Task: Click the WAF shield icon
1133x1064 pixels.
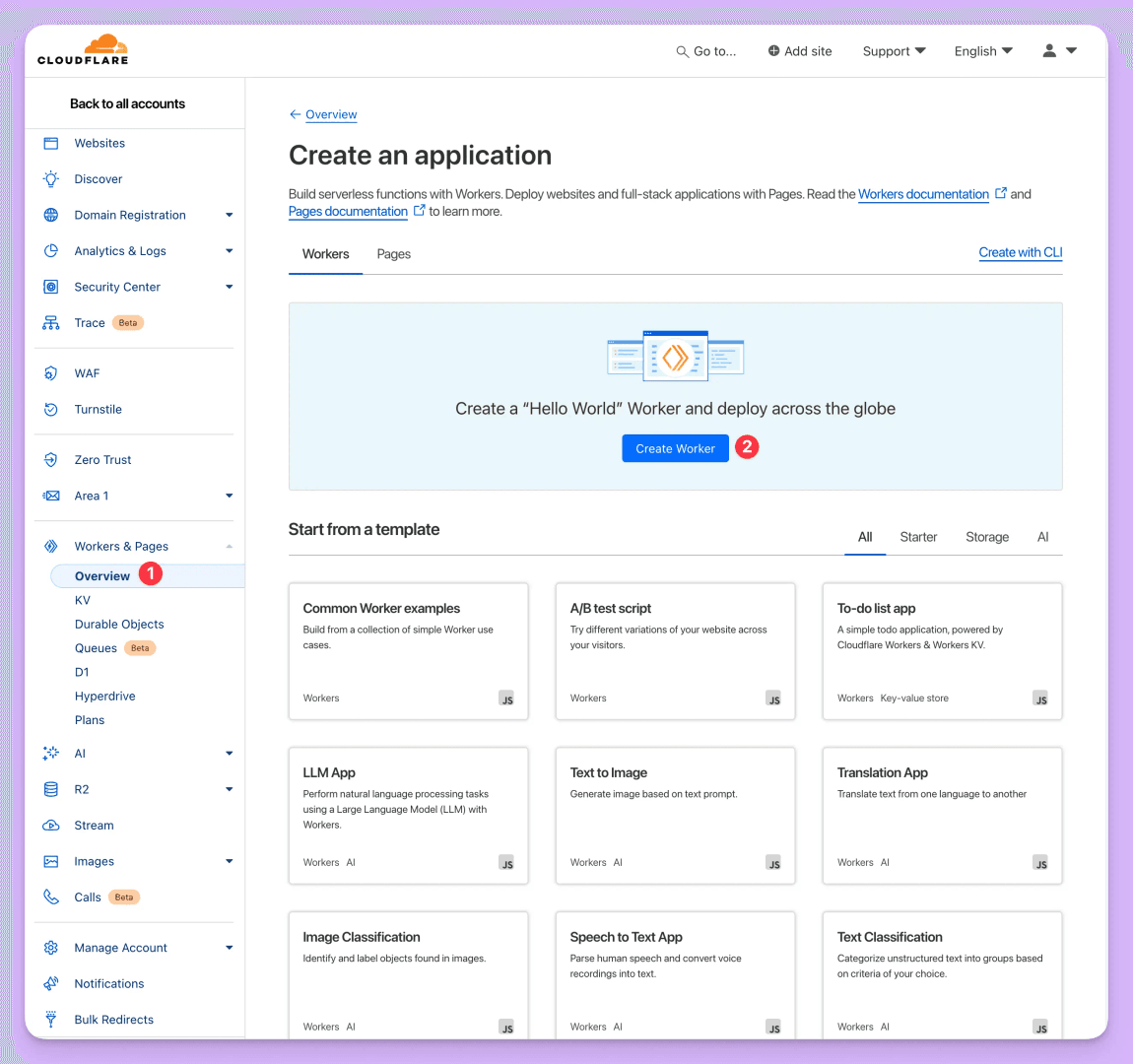Action: 50,373
